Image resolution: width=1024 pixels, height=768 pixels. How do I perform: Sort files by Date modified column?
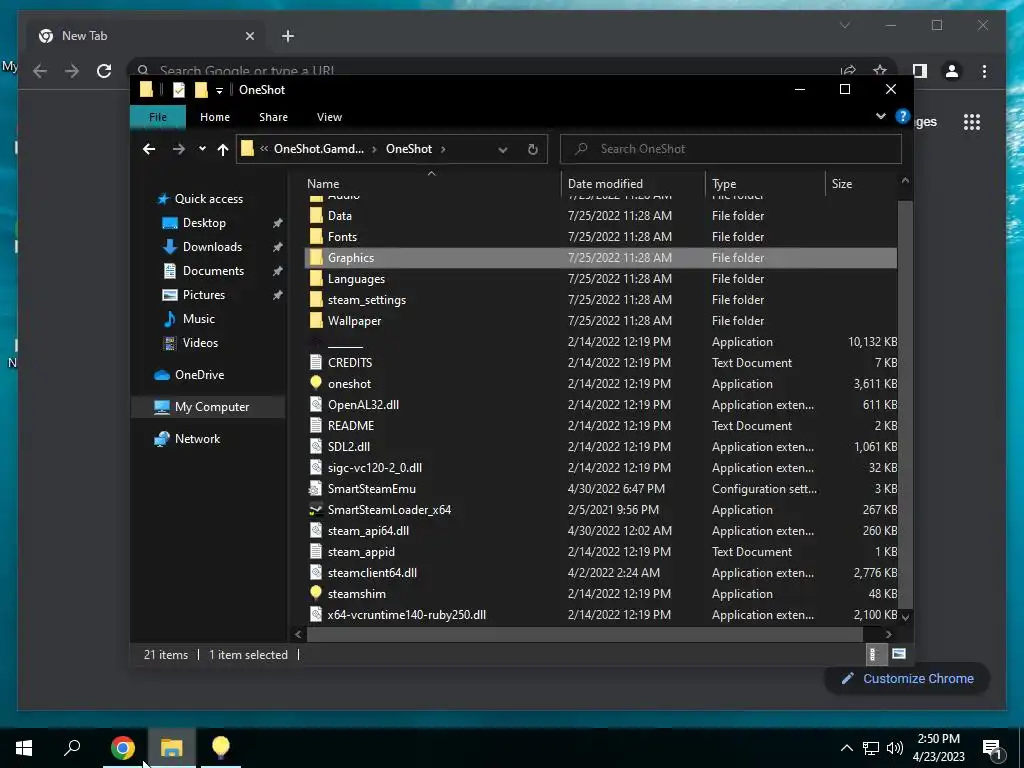[633, 184]
